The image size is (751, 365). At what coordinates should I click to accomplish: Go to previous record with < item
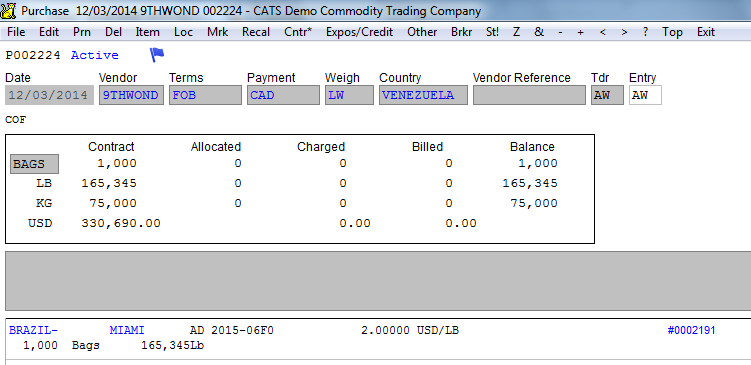click(602, 32)
